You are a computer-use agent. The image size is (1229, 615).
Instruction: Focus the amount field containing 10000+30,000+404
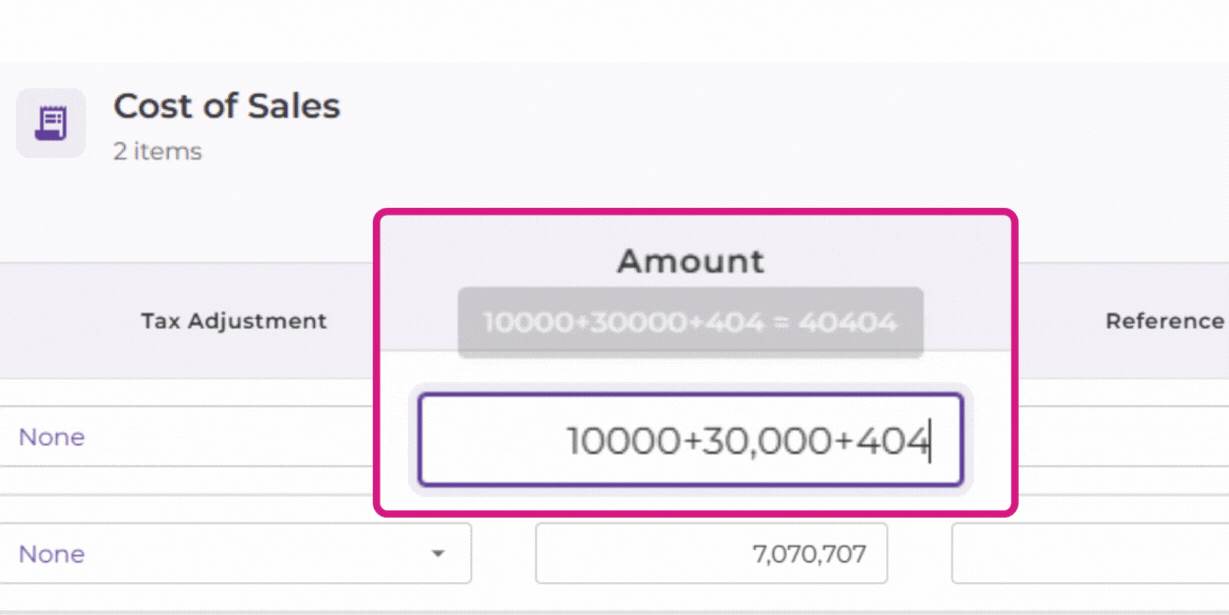click(x=690, y=440)
